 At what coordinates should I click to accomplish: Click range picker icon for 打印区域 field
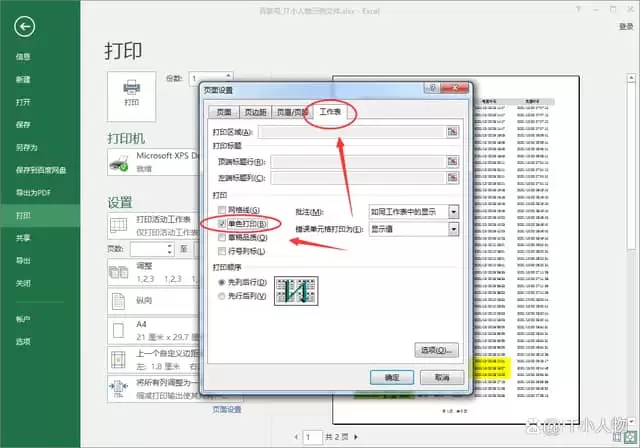(x=452, y=132)
